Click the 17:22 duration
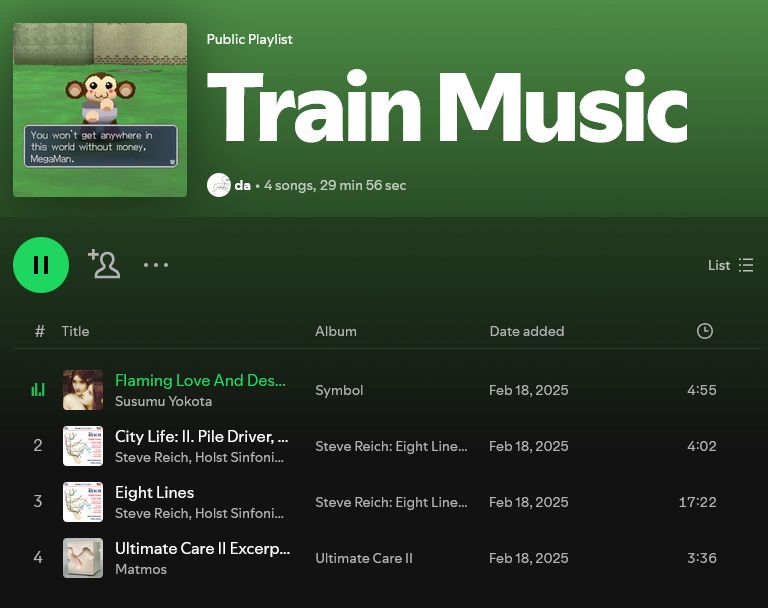The image size is (768, 608). click(x=697, y=502)
